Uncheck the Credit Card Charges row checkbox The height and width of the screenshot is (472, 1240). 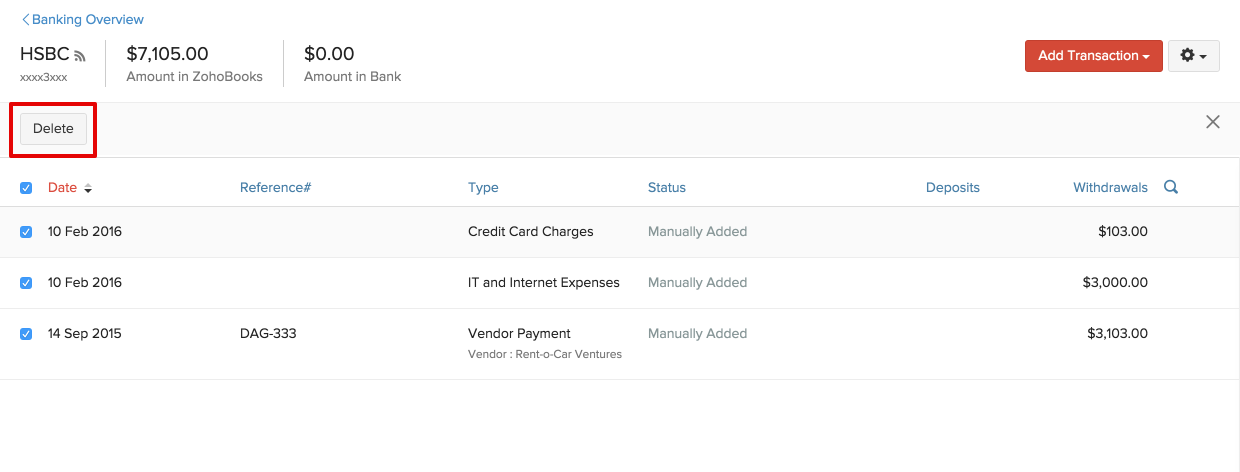coord(26,232)
